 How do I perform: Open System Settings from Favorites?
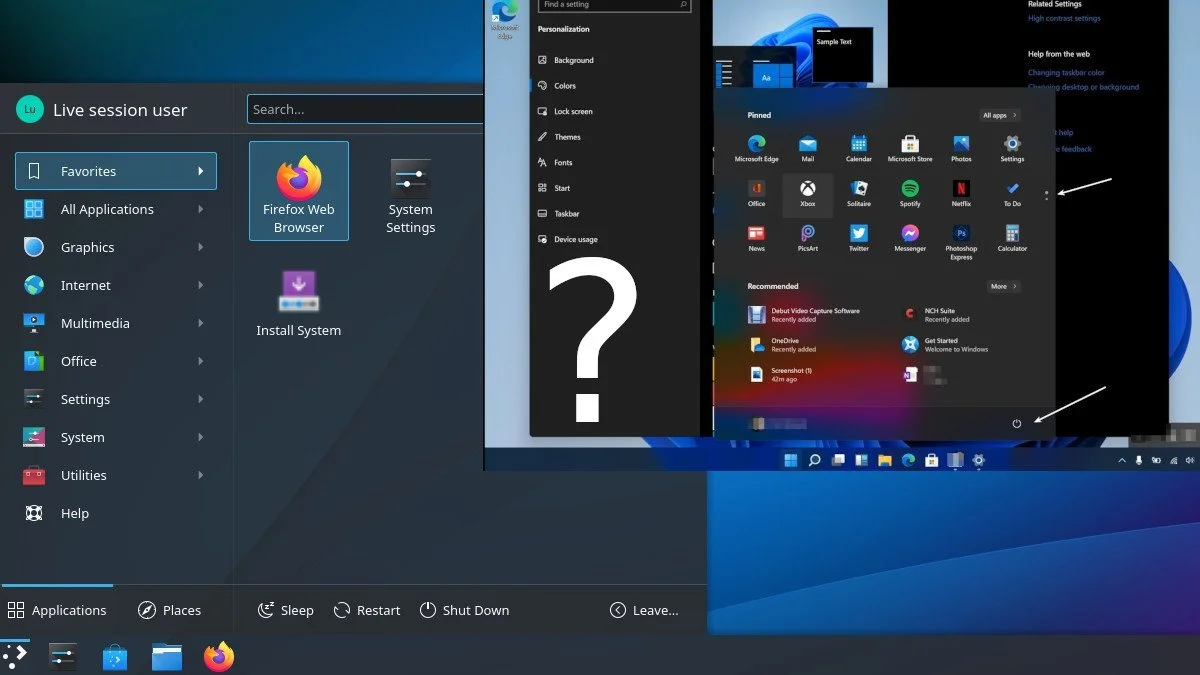(x=410, y=190)
